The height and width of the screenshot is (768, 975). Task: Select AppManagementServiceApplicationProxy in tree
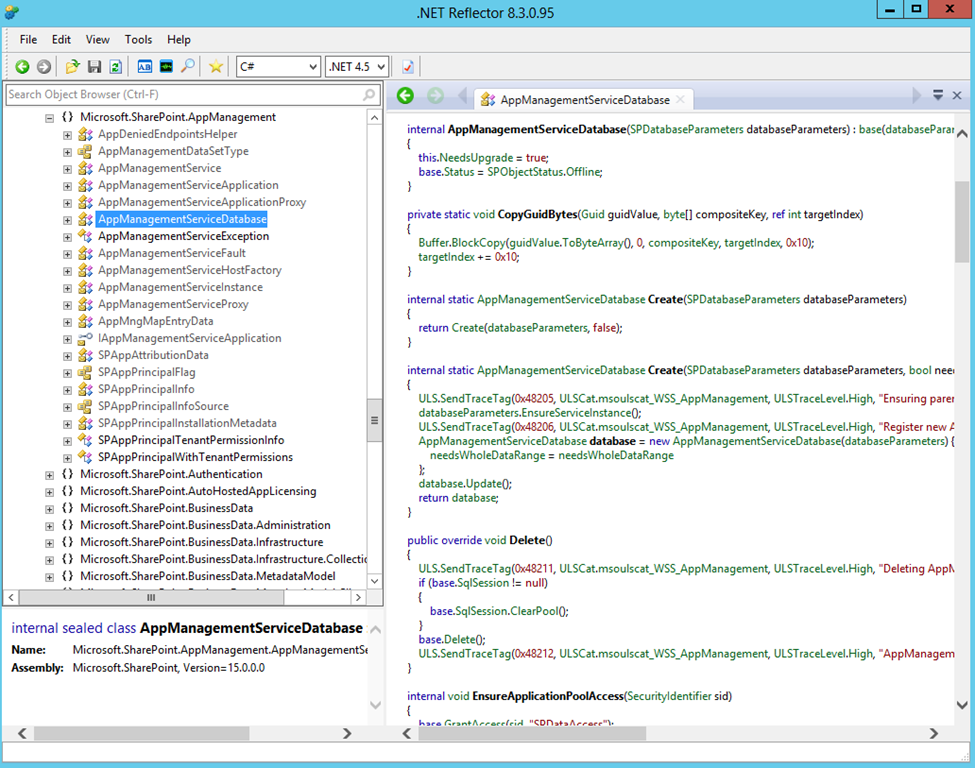click(201, 202)
